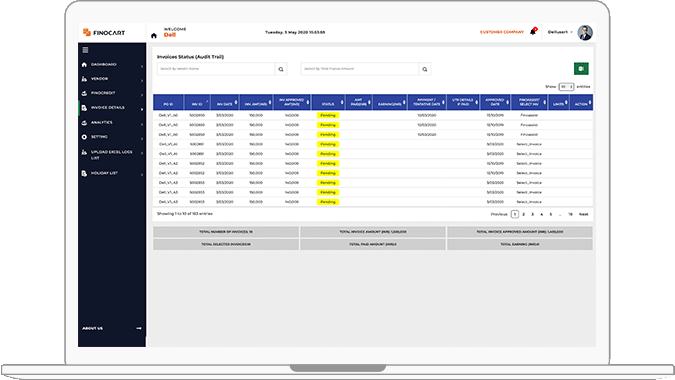This screenshot has height=380, width=675.
Task: Go to page 19
Action: pyautogui.click(x=570, y=214)
